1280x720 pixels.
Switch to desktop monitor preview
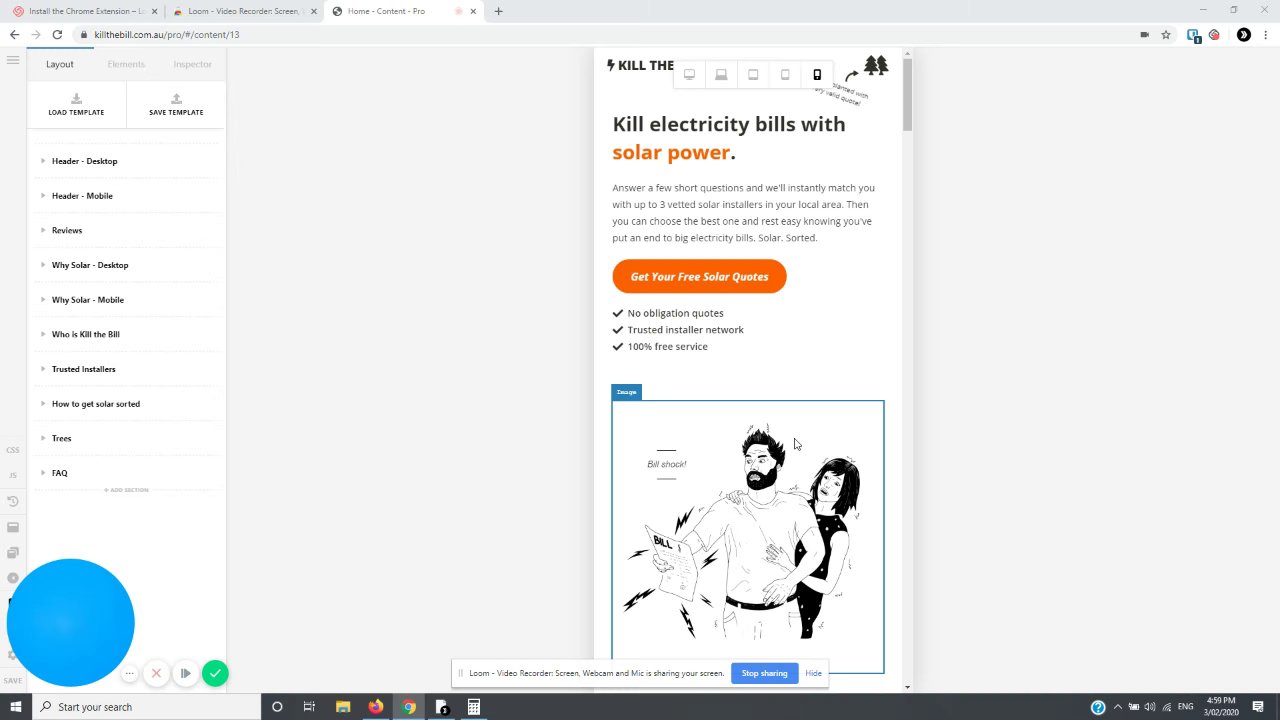(x=689, y=74)
